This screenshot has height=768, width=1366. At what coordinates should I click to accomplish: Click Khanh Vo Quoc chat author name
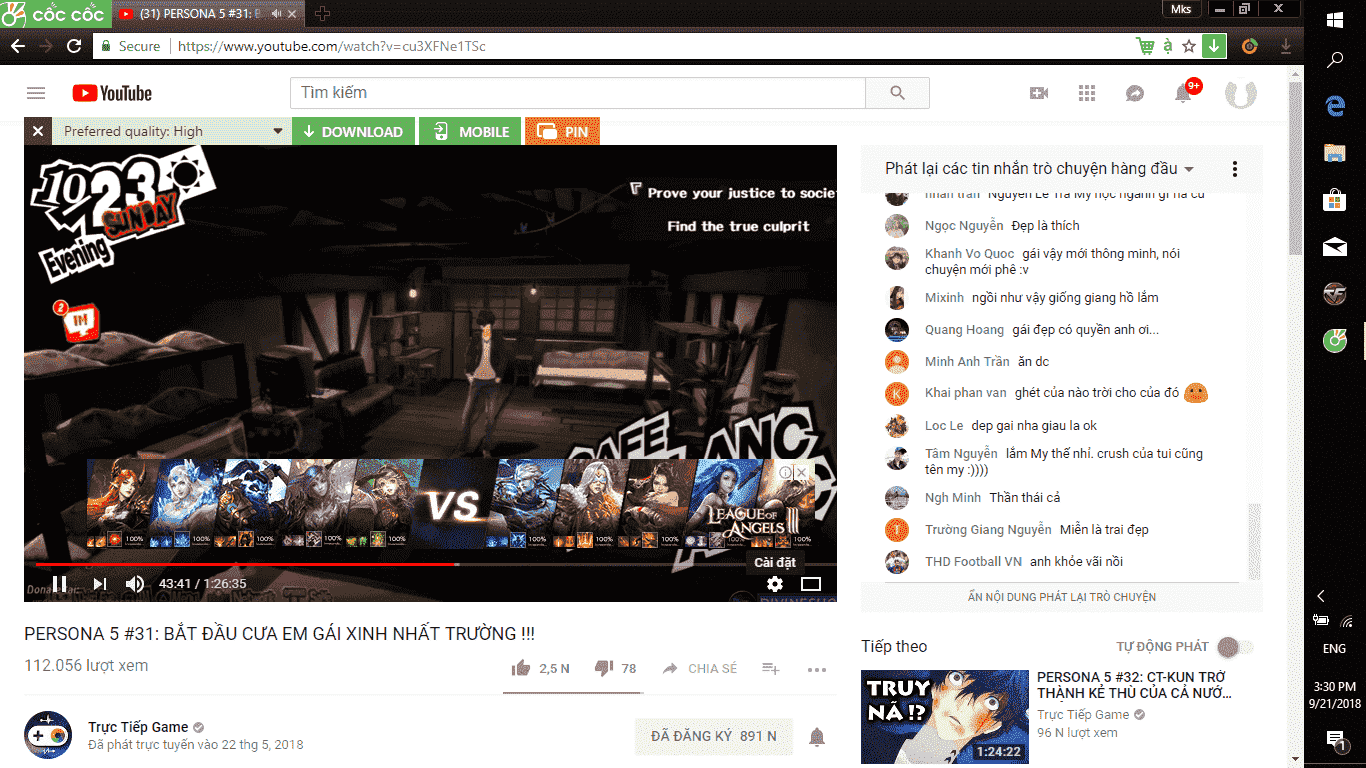(969, 253)
